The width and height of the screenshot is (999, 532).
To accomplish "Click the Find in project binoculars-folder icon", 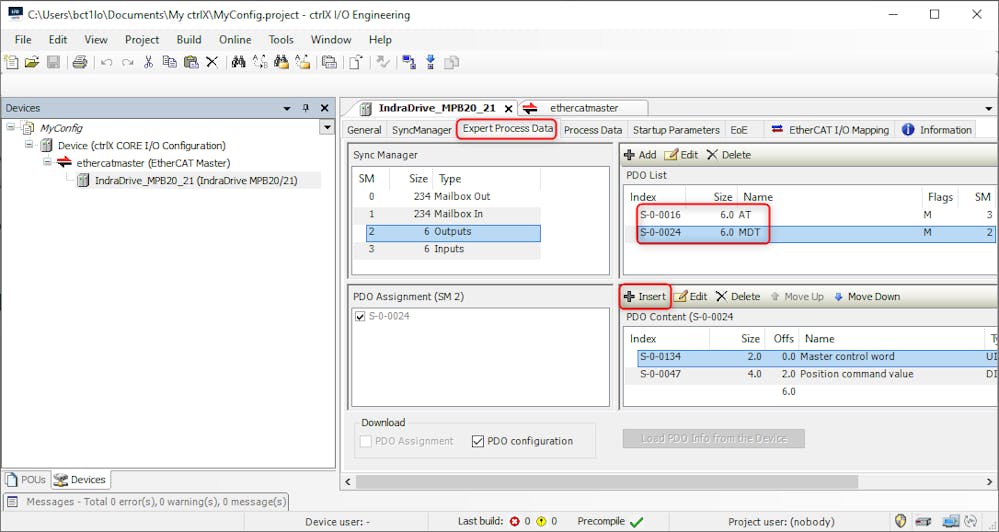I will (281, 62).
